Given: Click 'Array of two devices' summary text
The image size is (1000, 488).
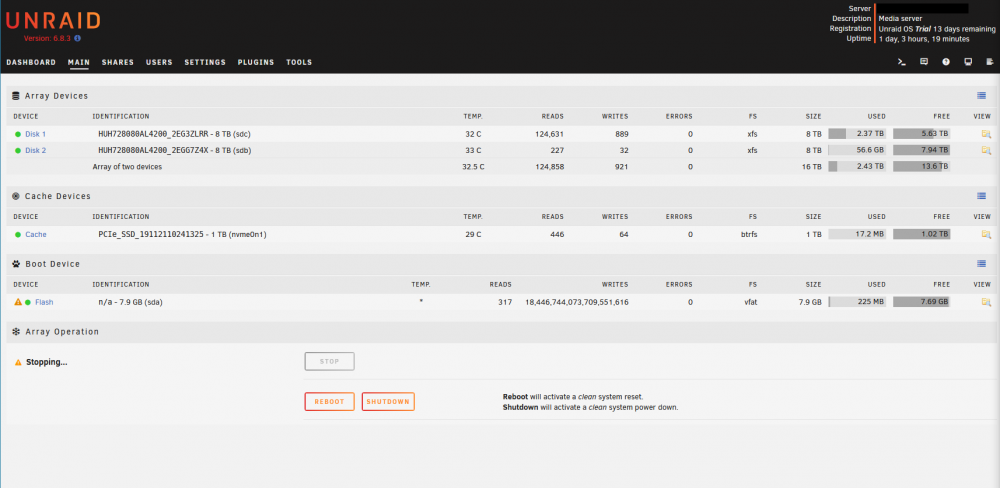Looking at the screenshot, I should [127, 167].
